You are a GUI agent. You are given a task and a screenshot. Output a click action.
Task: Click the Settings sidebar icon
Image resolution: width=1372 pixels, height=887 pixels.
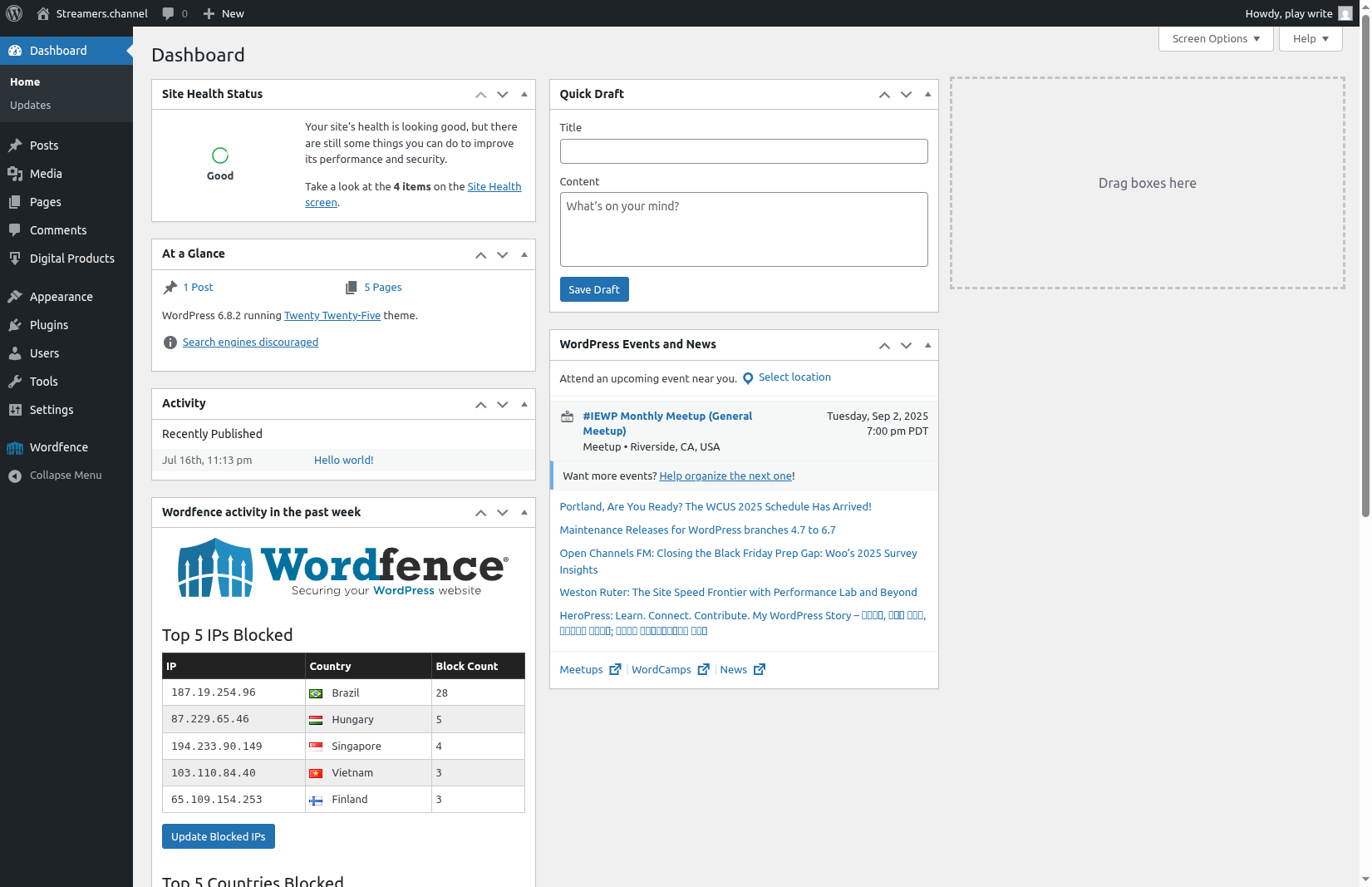[15, 410]
